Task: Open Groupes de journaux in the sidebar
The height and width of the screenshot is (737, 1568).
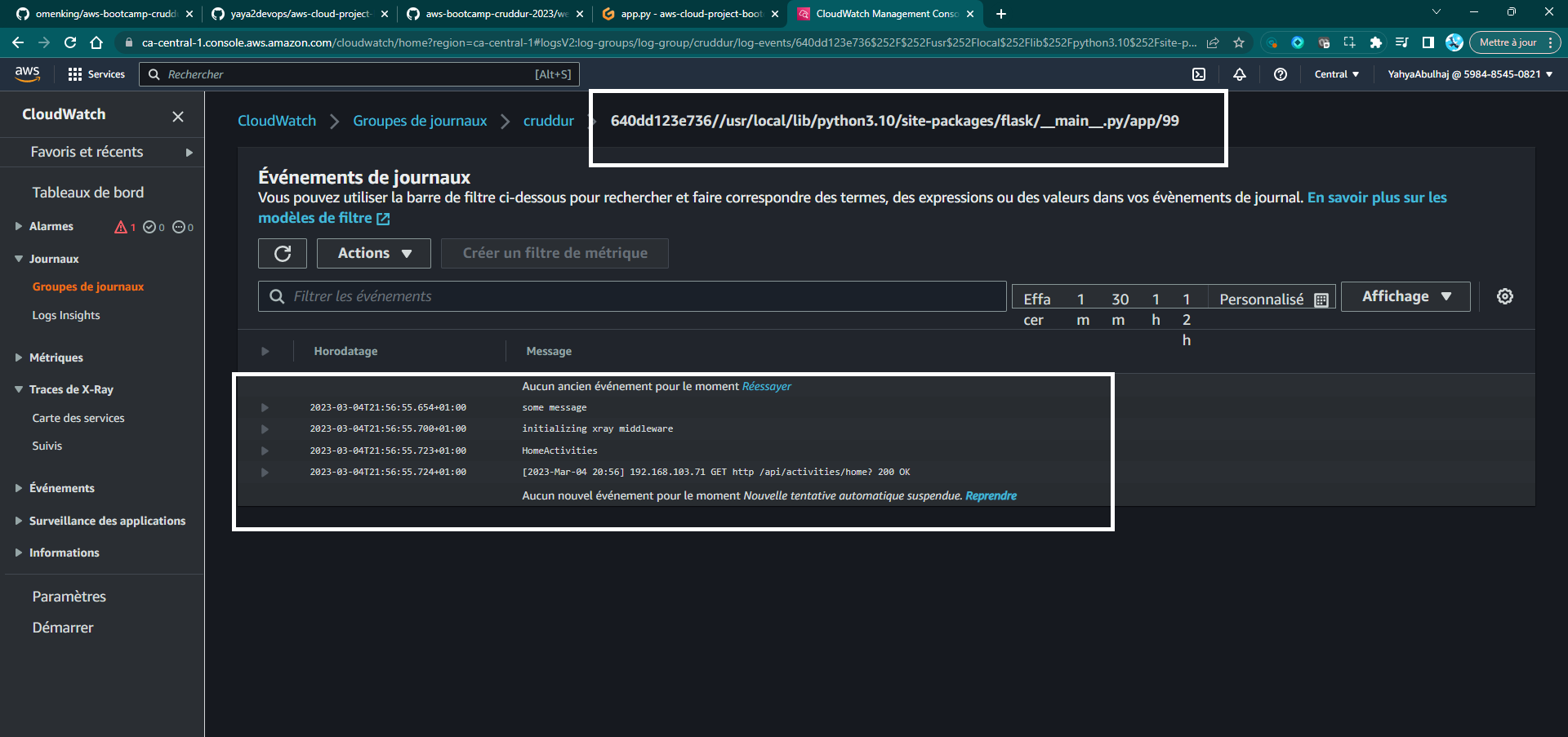Action: click(88, 286)
